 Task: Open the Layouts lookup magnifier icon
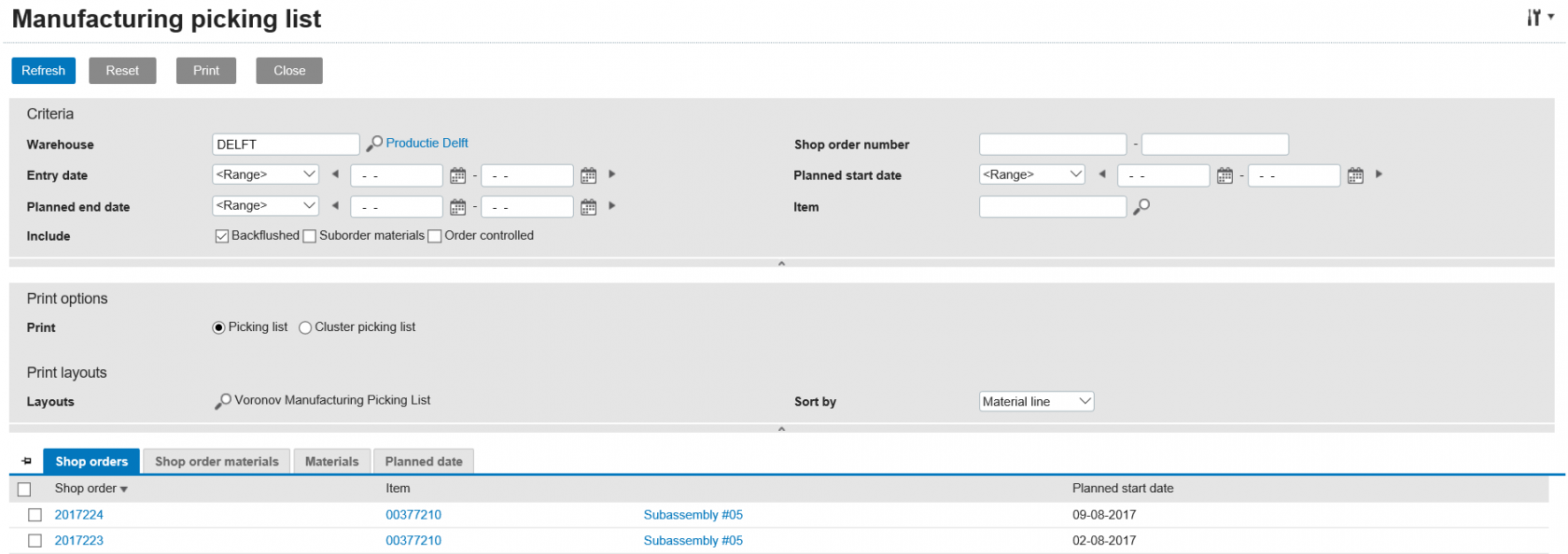[x=222, y=401]
